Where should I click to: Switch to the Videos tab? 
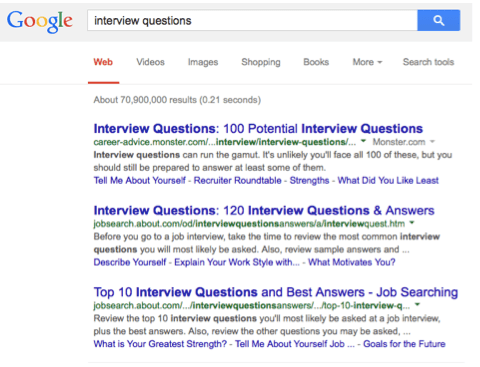(x=150, y=62)
